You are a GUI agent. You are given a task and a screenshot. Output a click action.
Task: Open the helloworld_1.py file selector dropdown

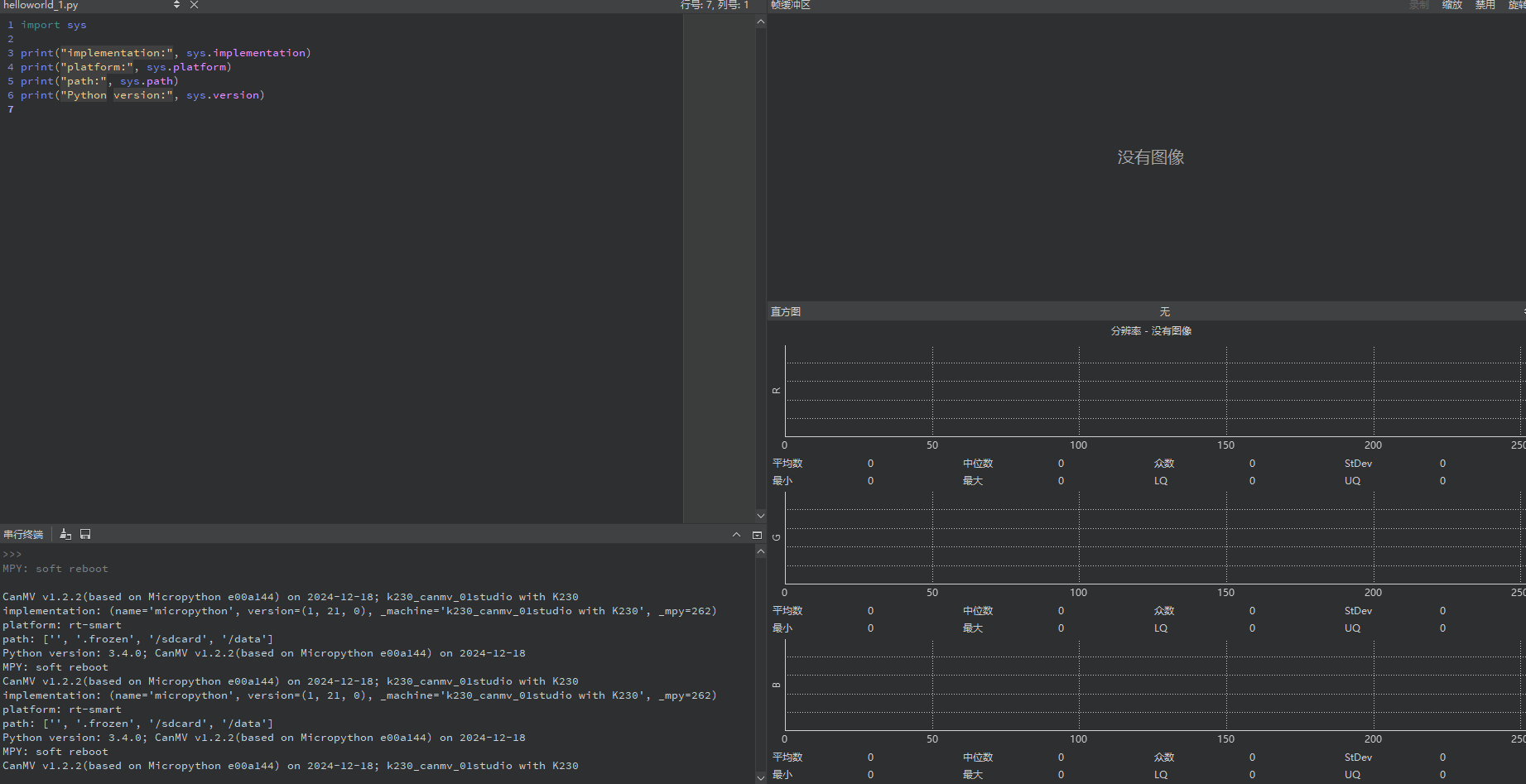[x=176, y=5]
